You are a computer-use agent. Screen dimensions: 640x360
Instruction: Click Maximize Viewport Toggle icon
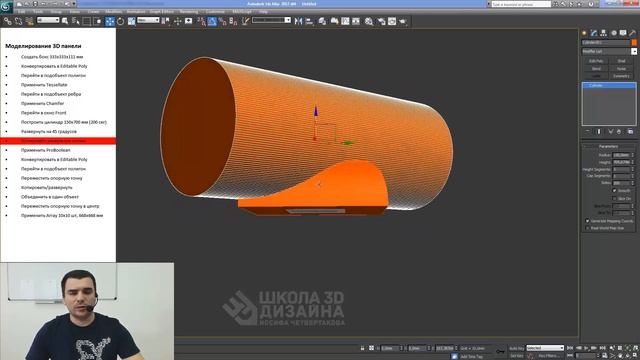click(635, 356)
